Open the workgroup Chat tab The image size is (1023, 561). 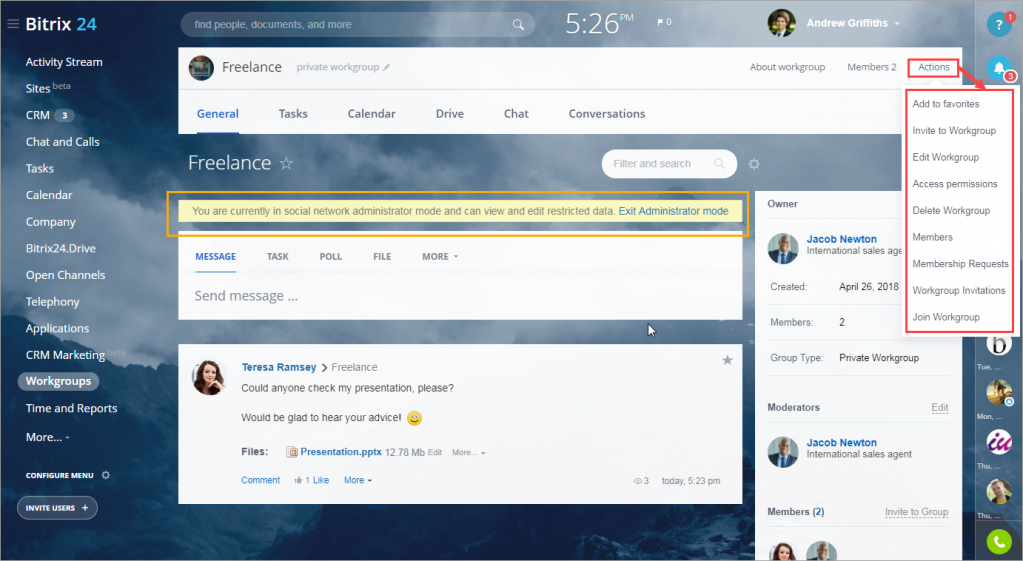(x=516, y=114)
